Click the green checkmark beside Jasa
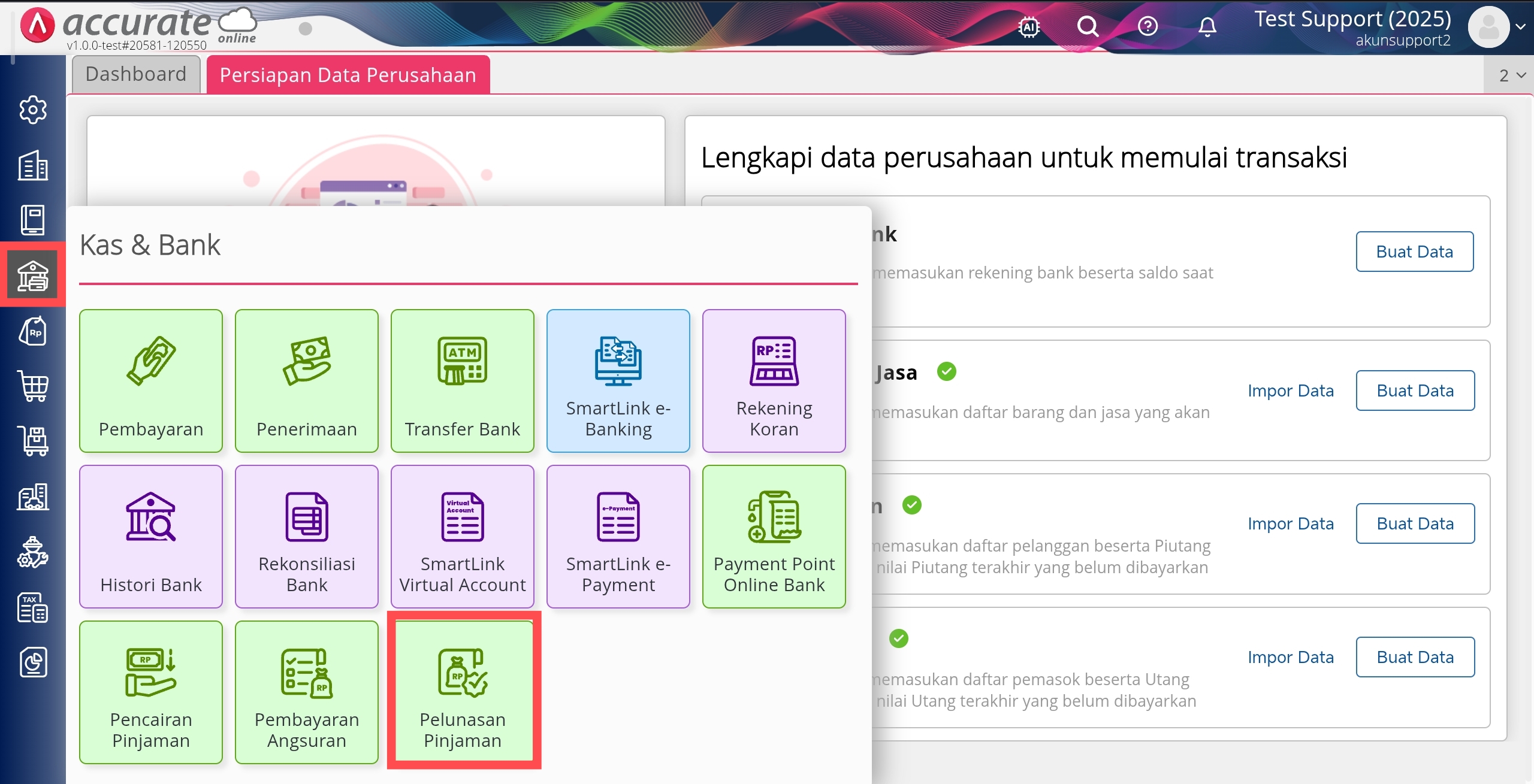 946,372
